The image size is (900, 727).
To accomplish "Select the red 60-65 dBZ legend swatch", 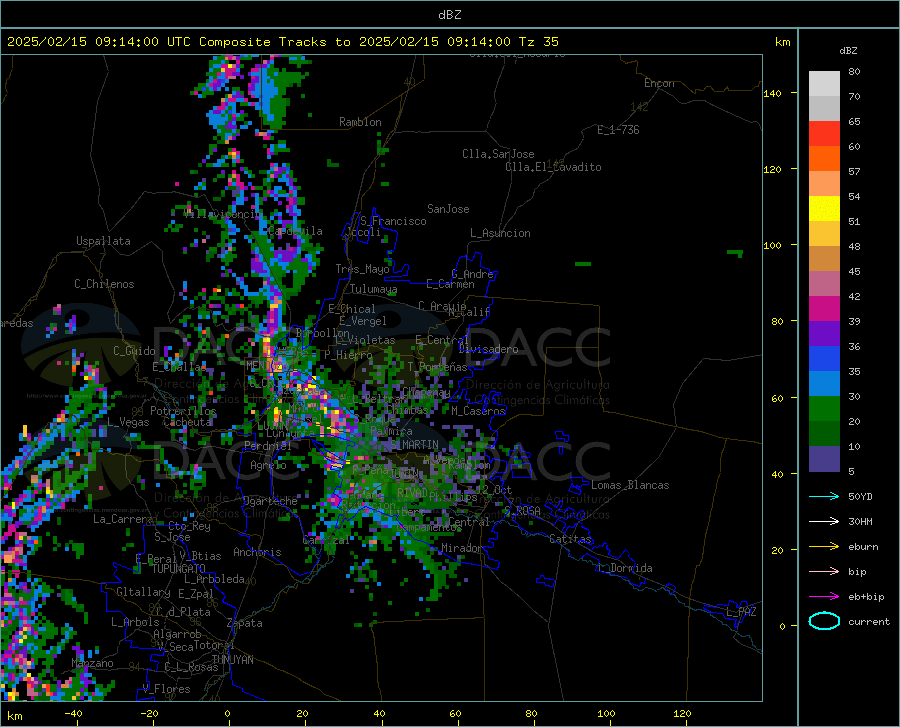I will tap(824, 134).
